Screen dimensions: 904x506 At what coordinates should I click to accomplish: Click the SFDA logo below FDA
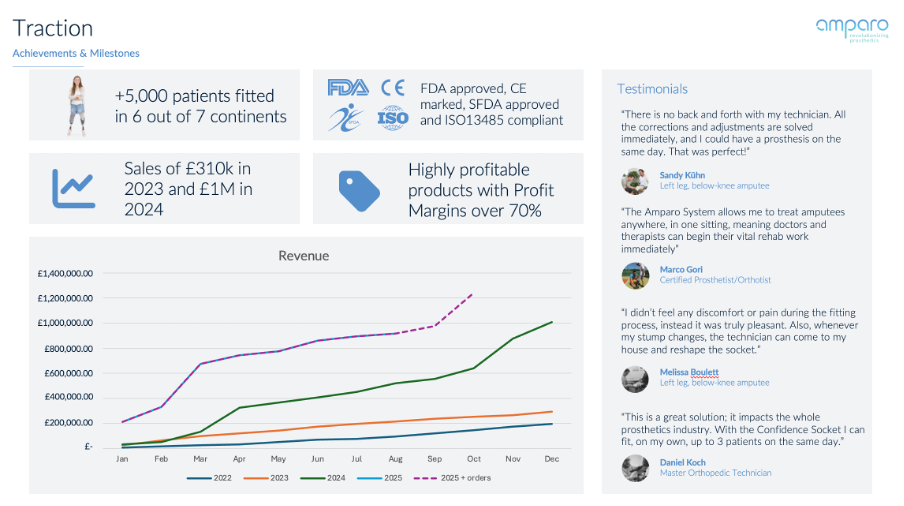[x=345, y=119]
